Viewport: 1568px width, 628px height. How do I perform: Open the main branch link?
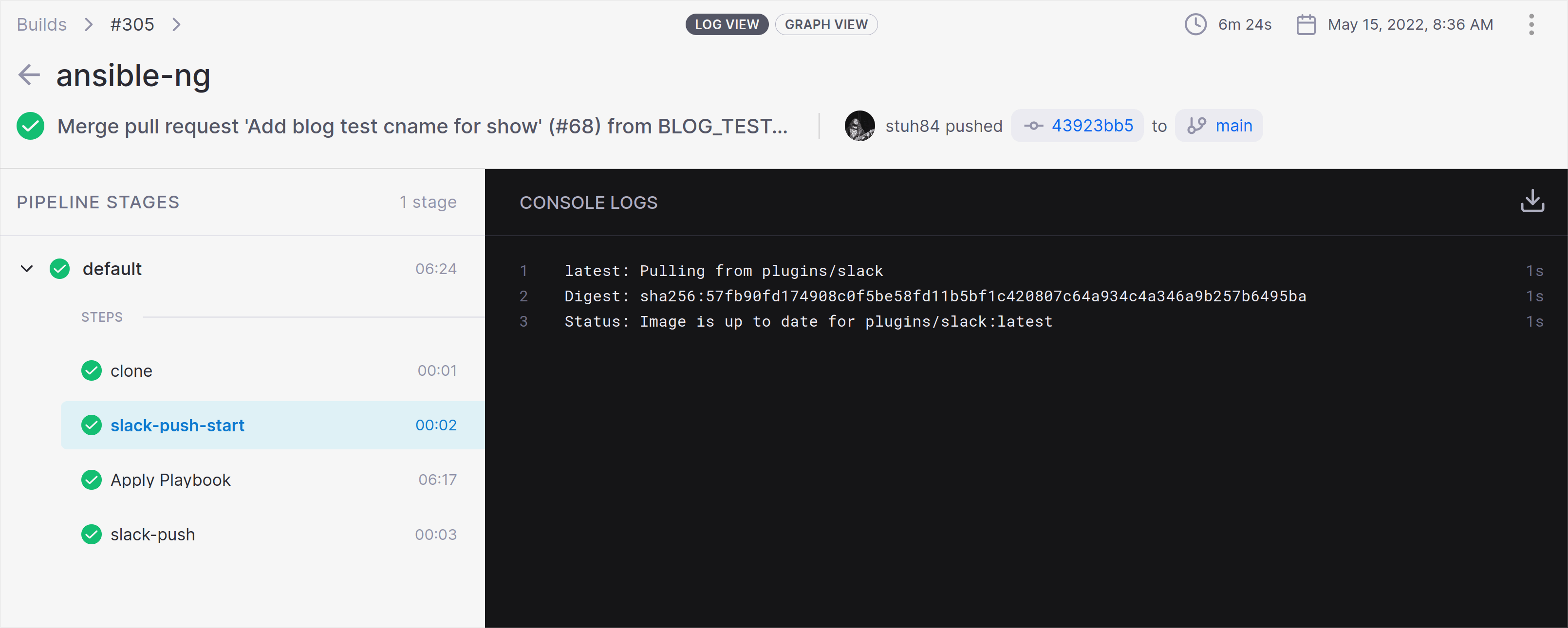(1234, 126)
